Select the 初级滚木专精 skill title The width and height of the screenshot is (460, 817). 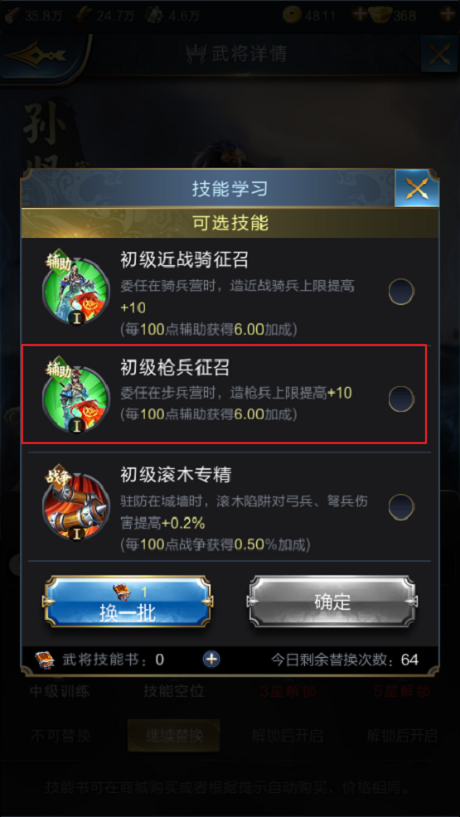[x=176, y=475]
